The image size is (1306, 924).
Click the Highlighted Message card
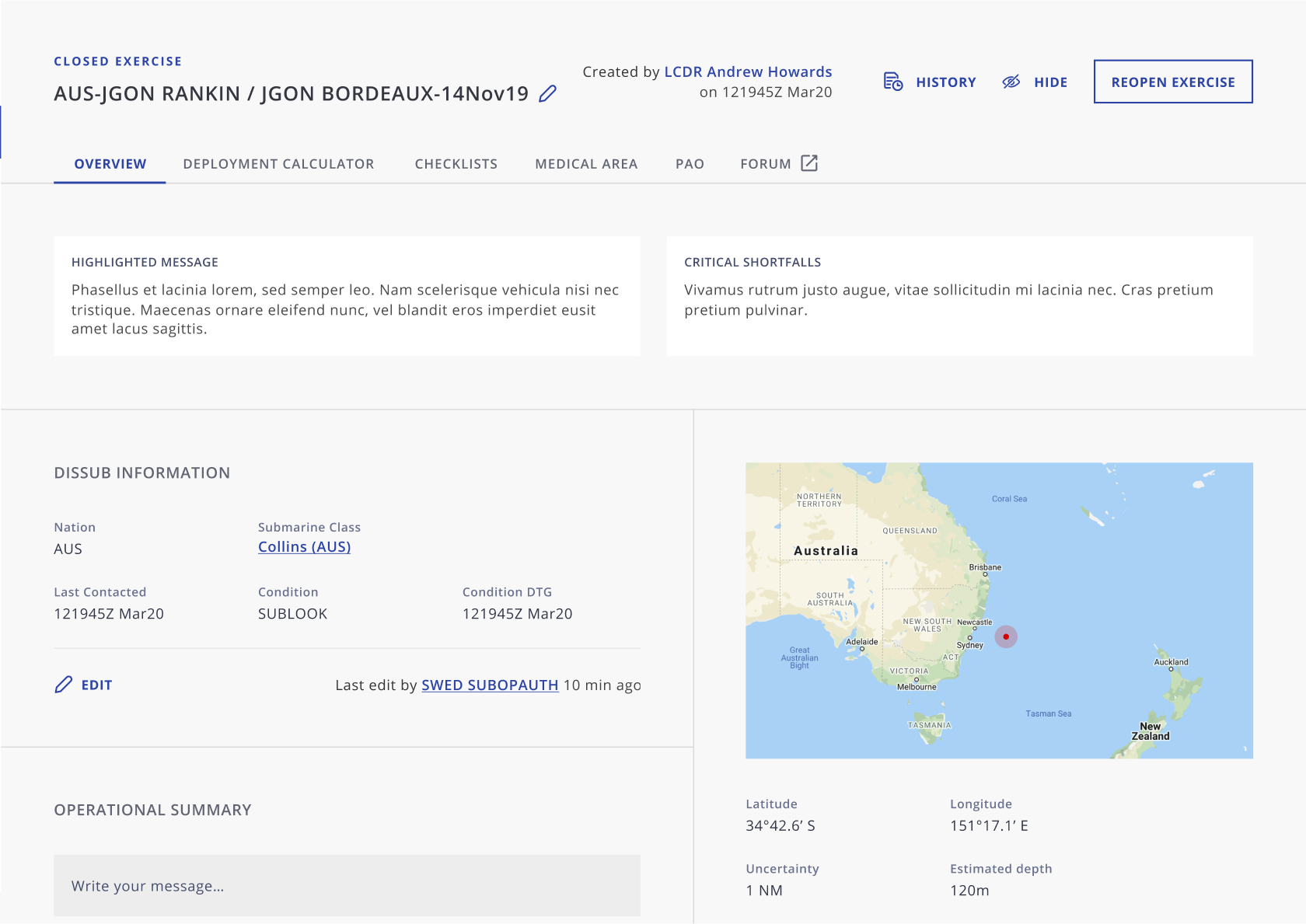[x=347, y=296]
